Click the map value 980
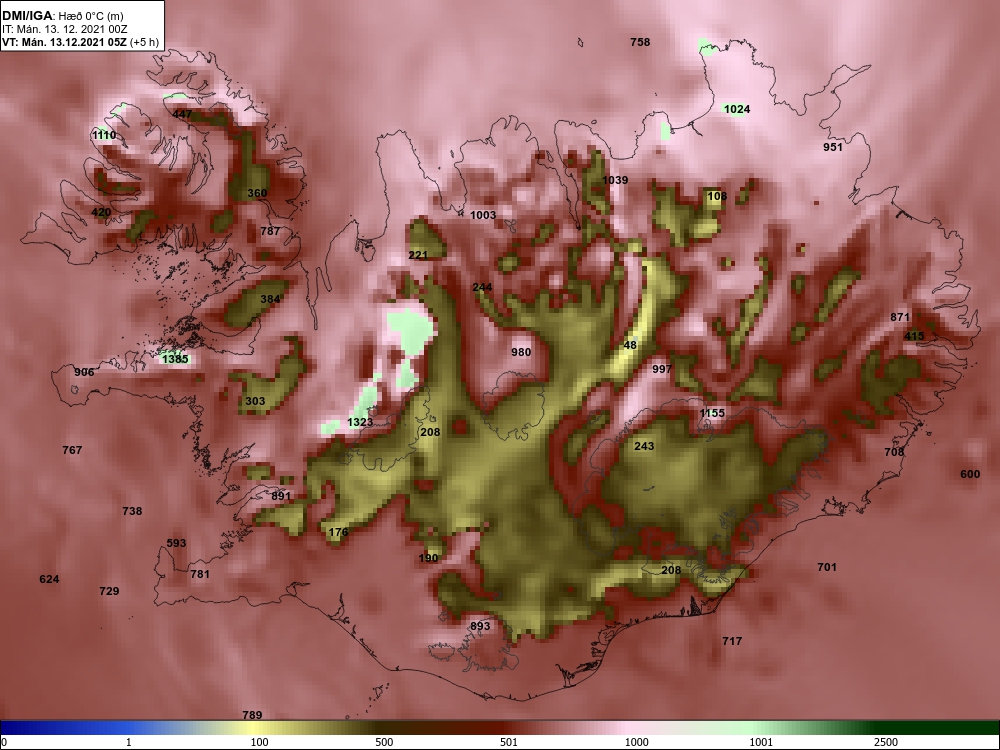Screen dimensions: 1000x750 [521, 352]
